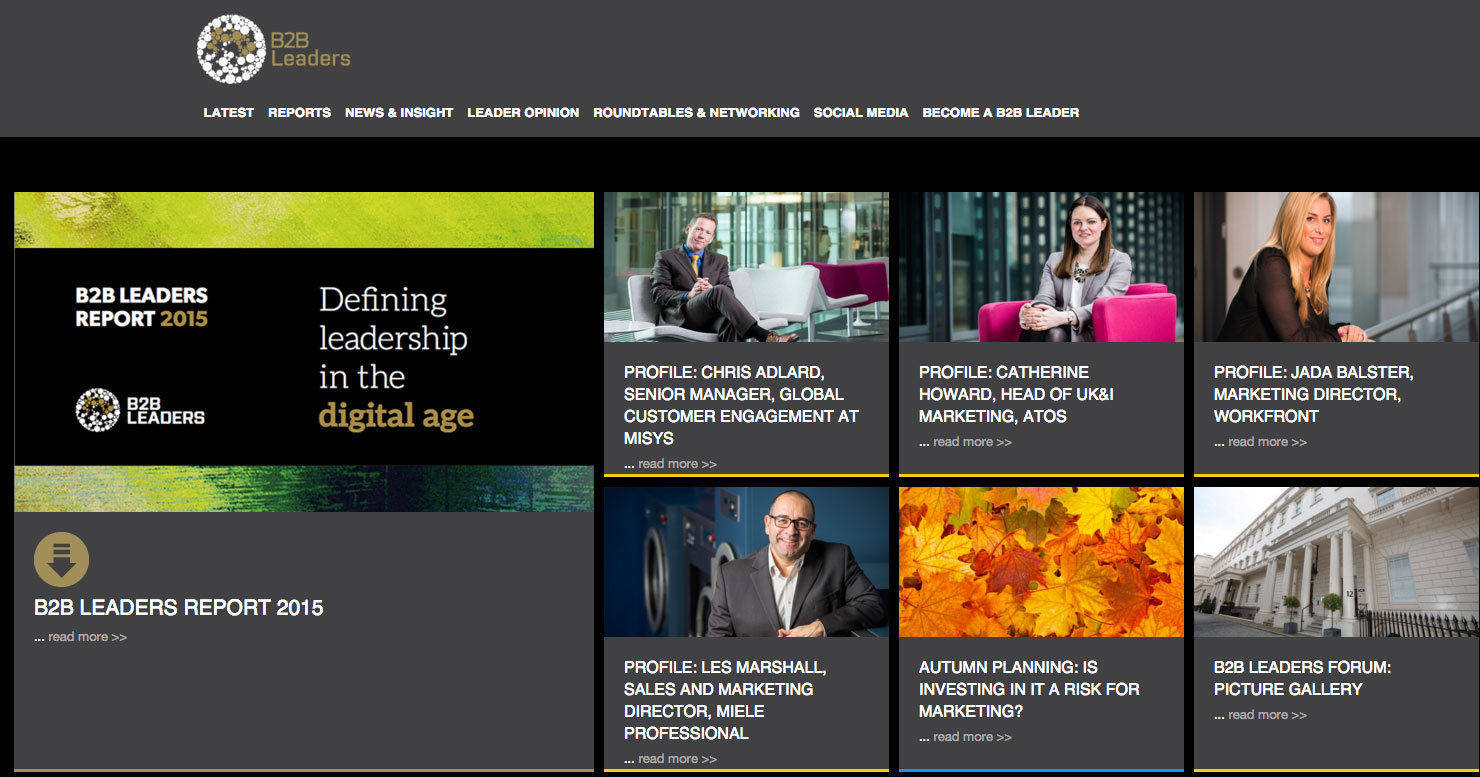Open the Latest menu item

coord(229,113)
